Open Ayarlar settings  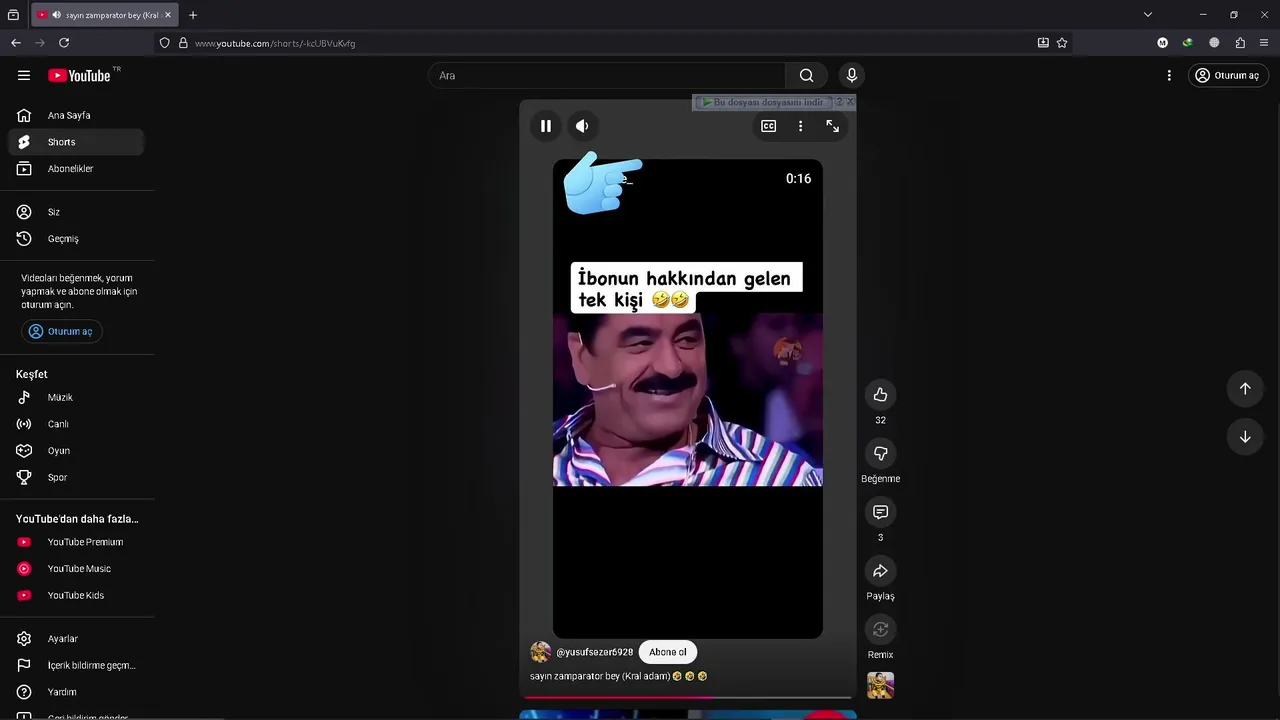76,638
